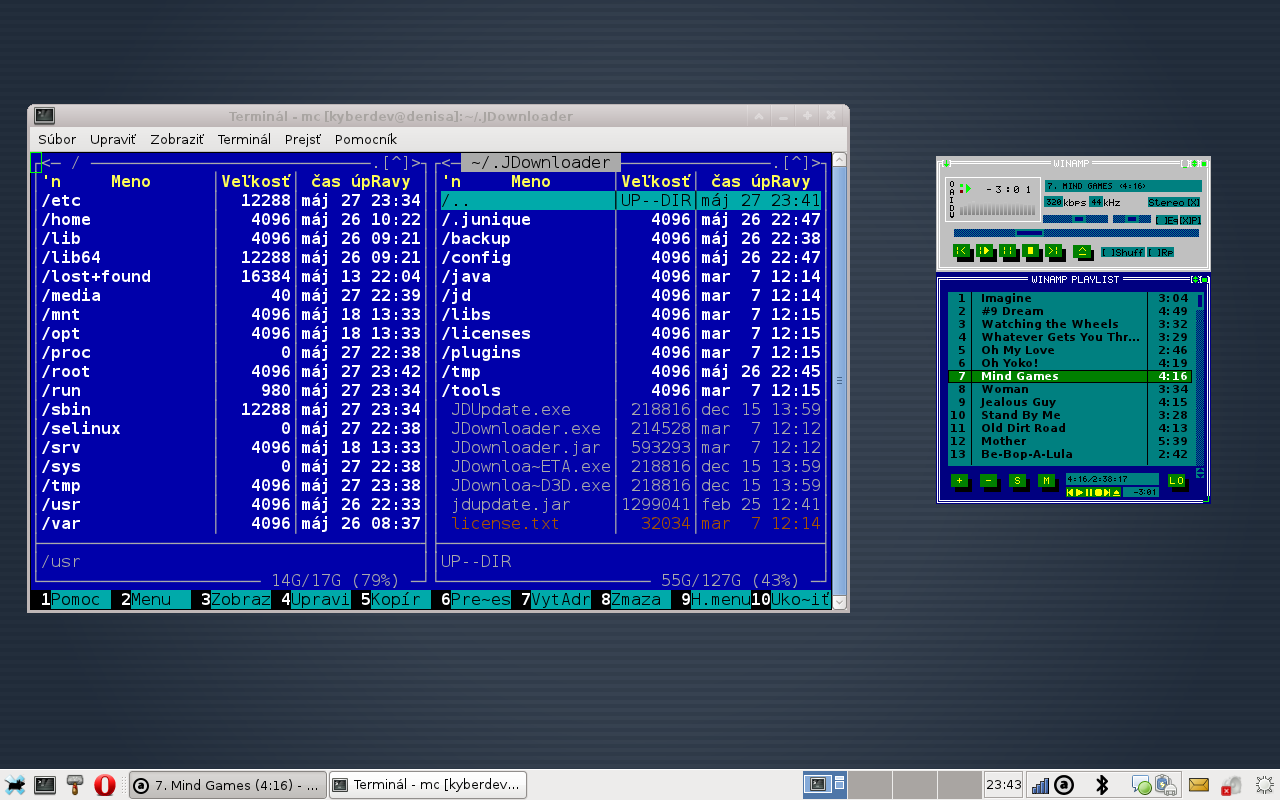Screen dimensions: 1280x800
Task: Select /usr directory in left panel
Action: click(231, 504)
